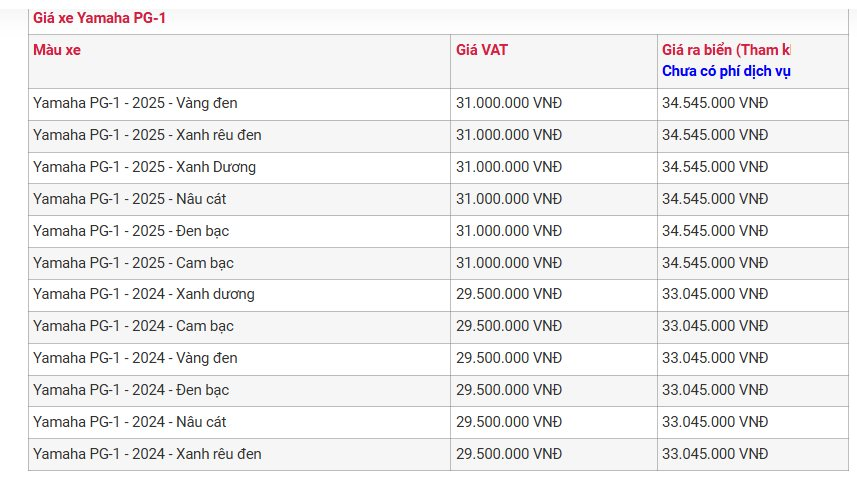The width and height of the screenshot is (857, 482).
Task: Select the 'Yamaha PG-1 - 2025 - Xanh Dương' row
Action: pyautogui.click(x=144, y=167)
